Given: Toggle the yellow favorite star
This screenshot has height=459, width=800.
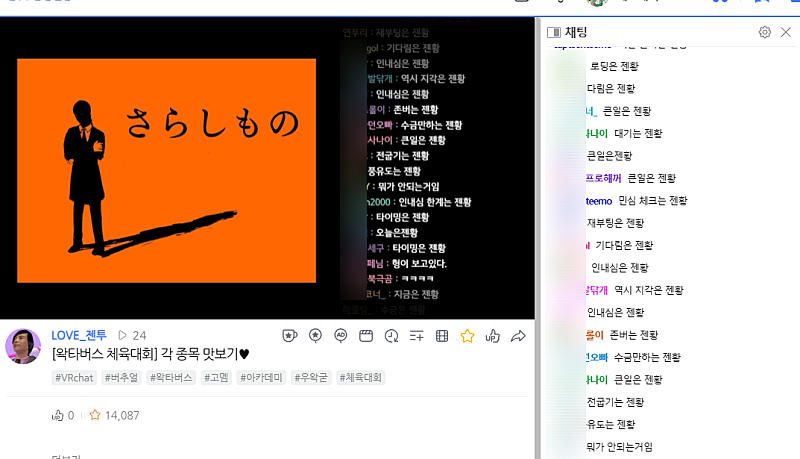Looking at the screenshot, I should coord(467,336).
